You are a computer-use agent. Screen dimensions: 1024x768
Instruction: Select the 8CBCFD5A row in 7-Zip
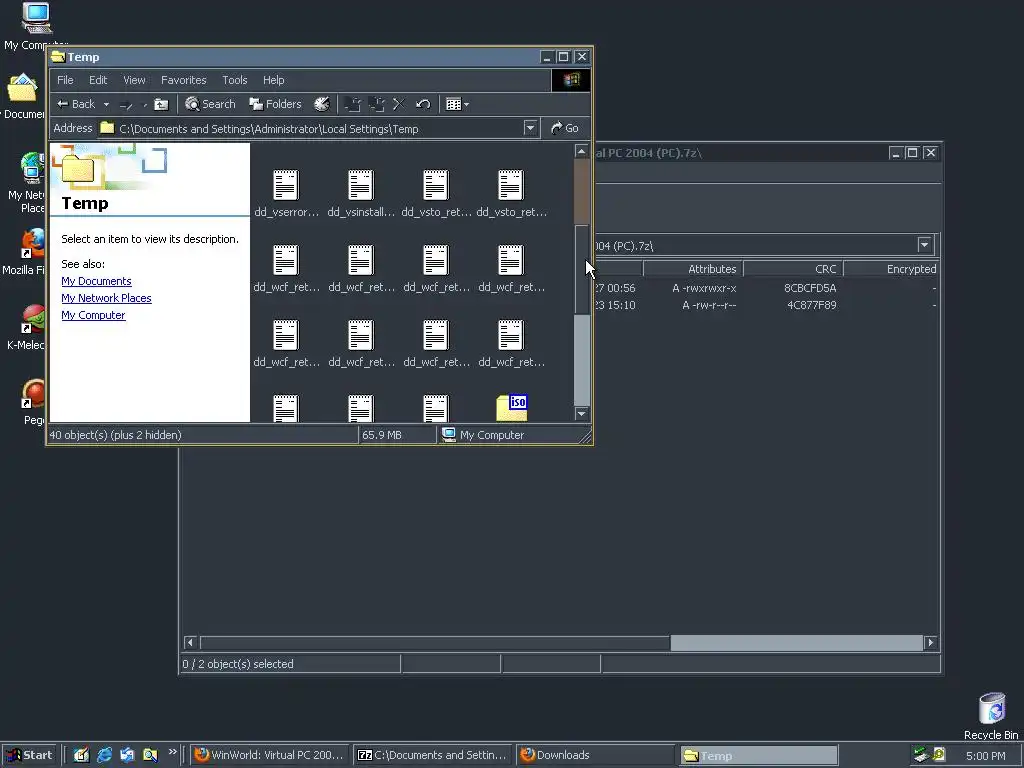click(765, 288)
